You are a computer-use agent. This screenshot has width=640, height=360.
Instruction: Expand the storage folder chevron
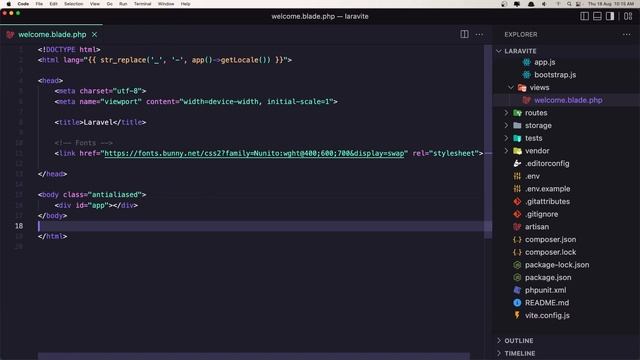tap(506, 126)
